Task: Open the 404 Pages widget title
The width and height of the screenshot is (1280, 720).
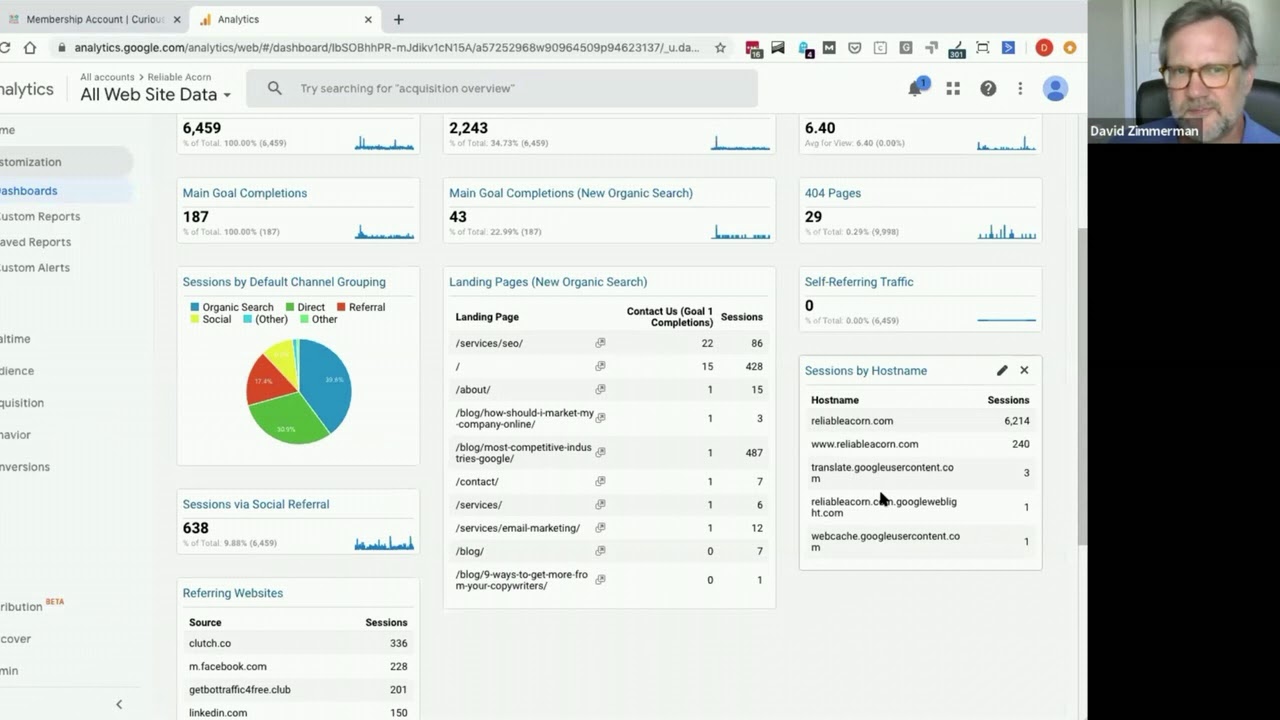Action: point(832,193)
